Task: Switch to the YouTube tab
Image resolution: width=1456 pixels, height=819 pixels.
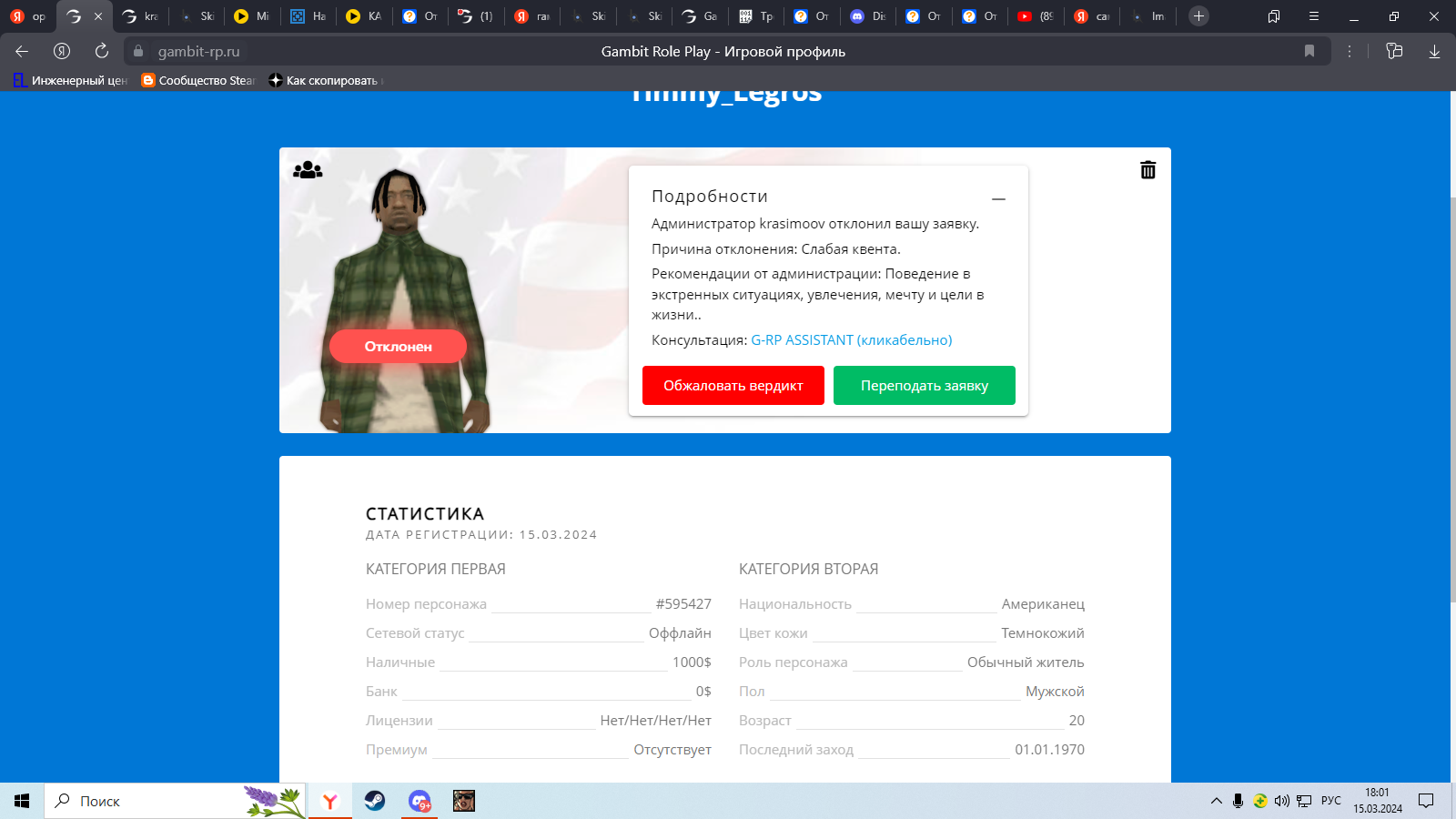Action: point(1035,16)
